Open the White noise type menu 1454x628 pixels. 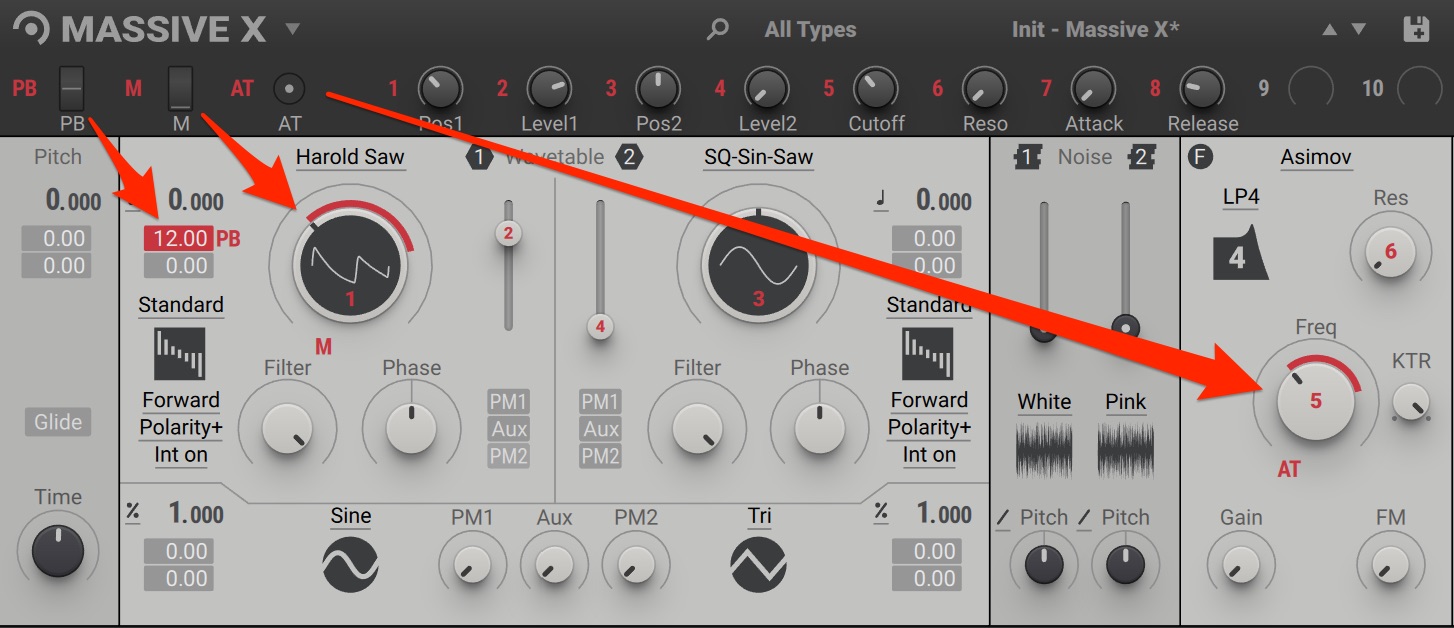click(x=1044, y=402)
